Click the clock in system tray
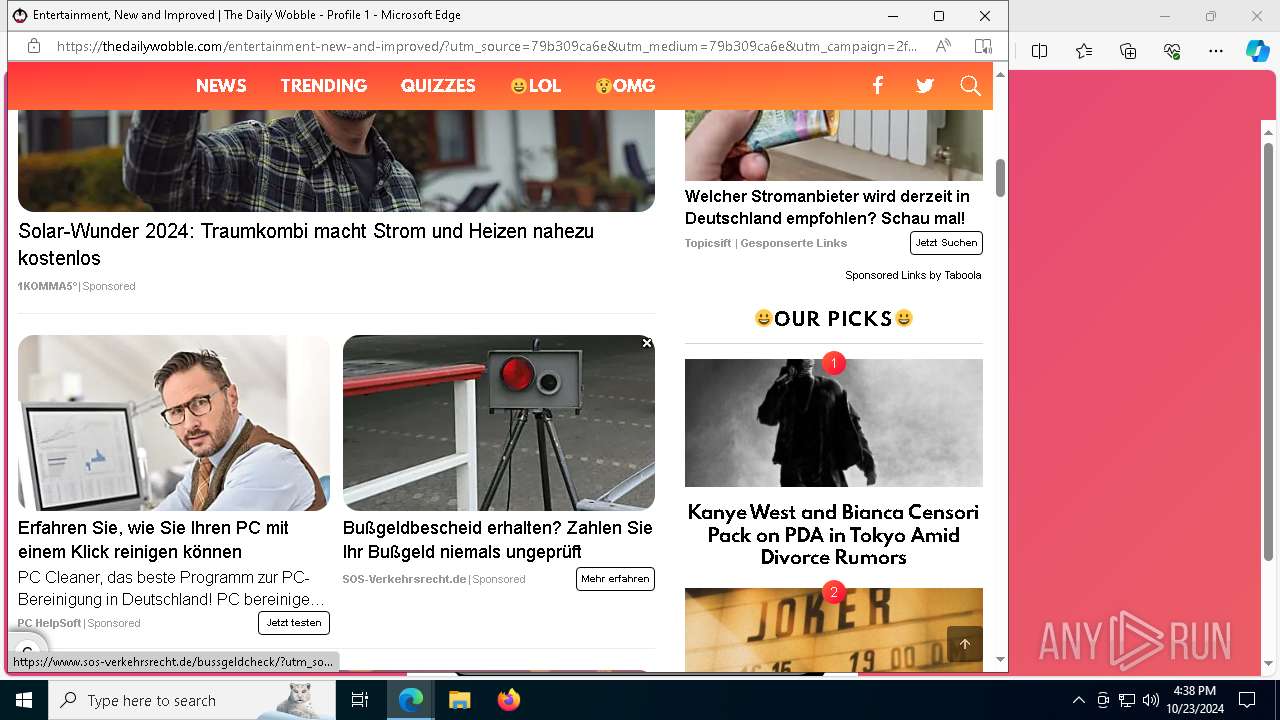The width and height of the screenshot is (1280, 720). (1194, 700)
